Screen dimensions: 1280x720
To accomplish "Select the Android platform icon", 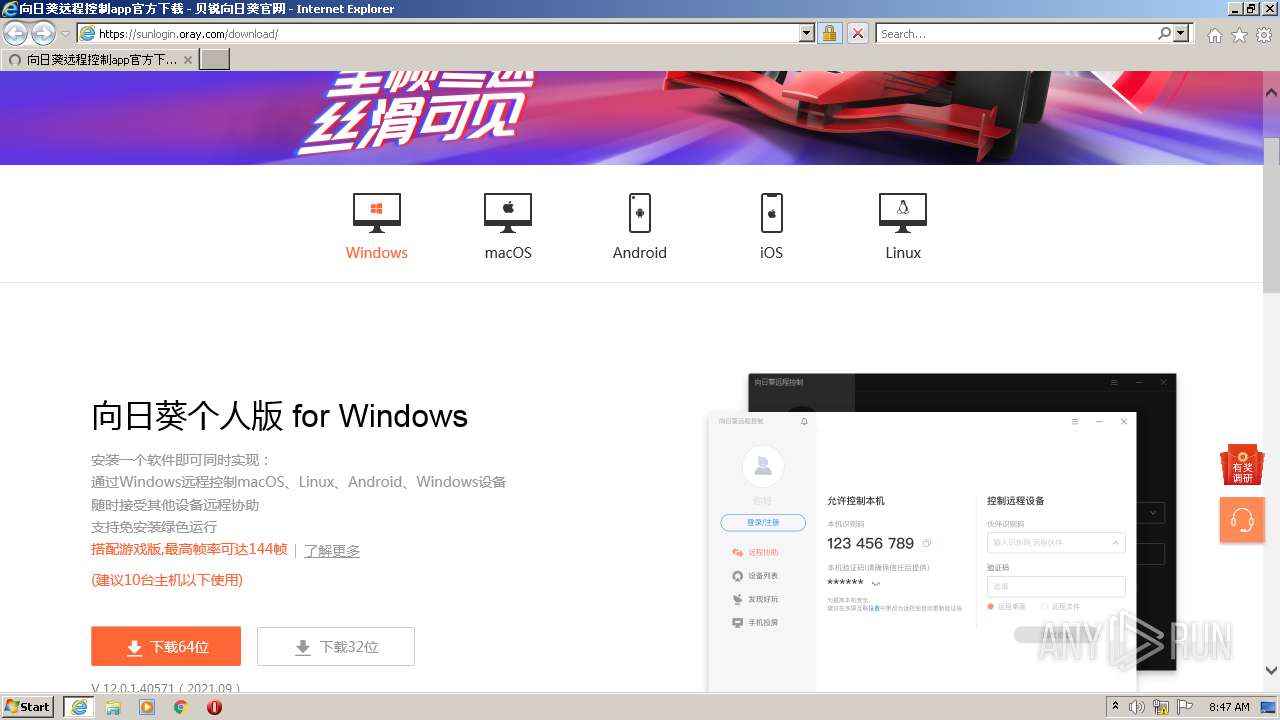I will coord(640,212).
